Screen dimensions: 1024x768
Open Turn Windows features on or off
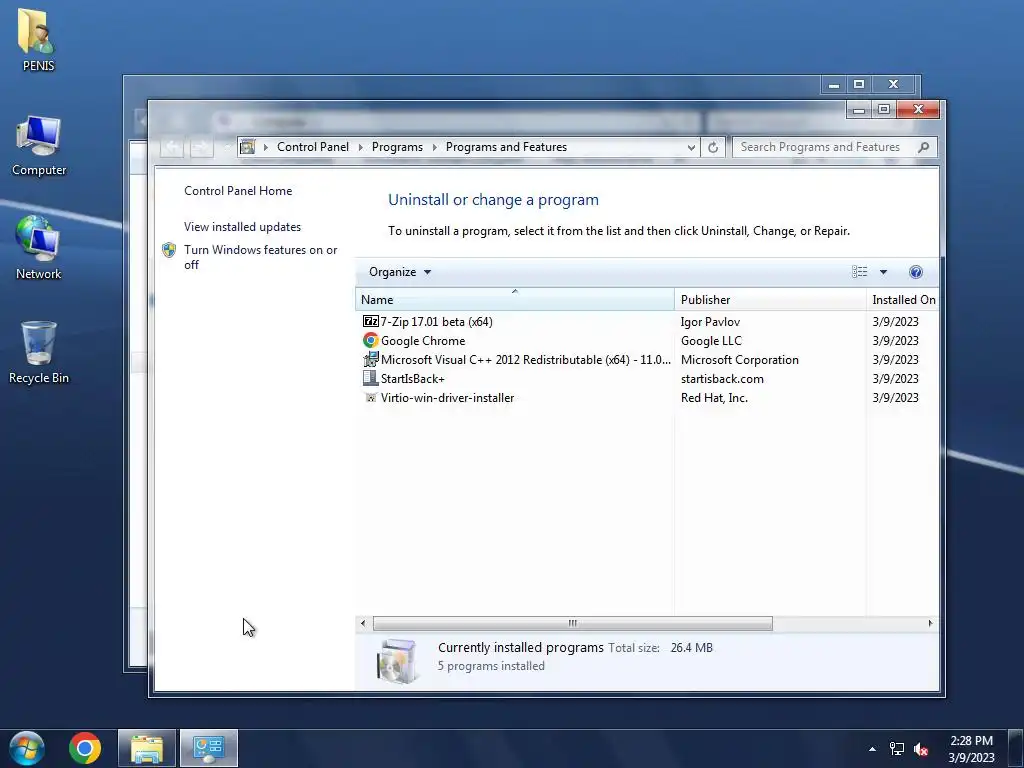click(261, 257)
